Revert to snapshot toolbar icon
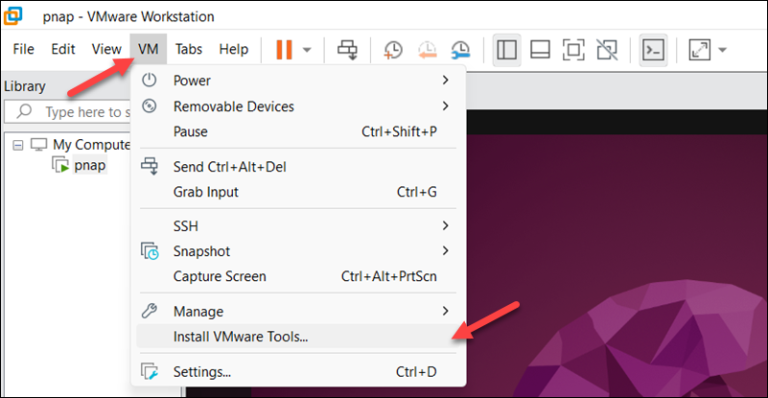Image resolution: width=768 pixels, height=398 pixels. [427, 49]
